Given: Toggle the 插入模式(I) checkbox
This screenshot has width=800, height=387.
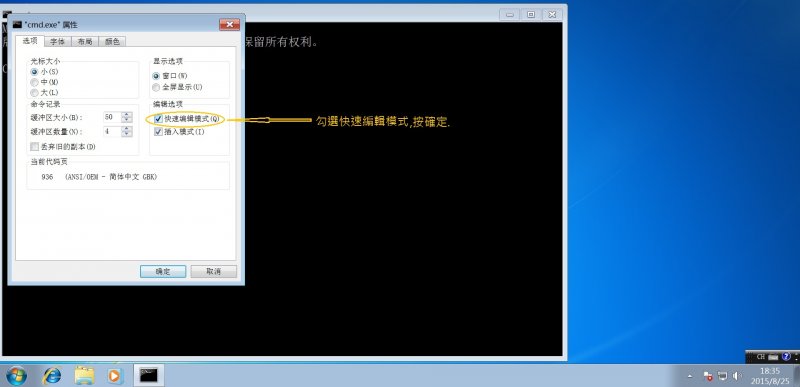Looking at the screenshot, I should point(159,132).
